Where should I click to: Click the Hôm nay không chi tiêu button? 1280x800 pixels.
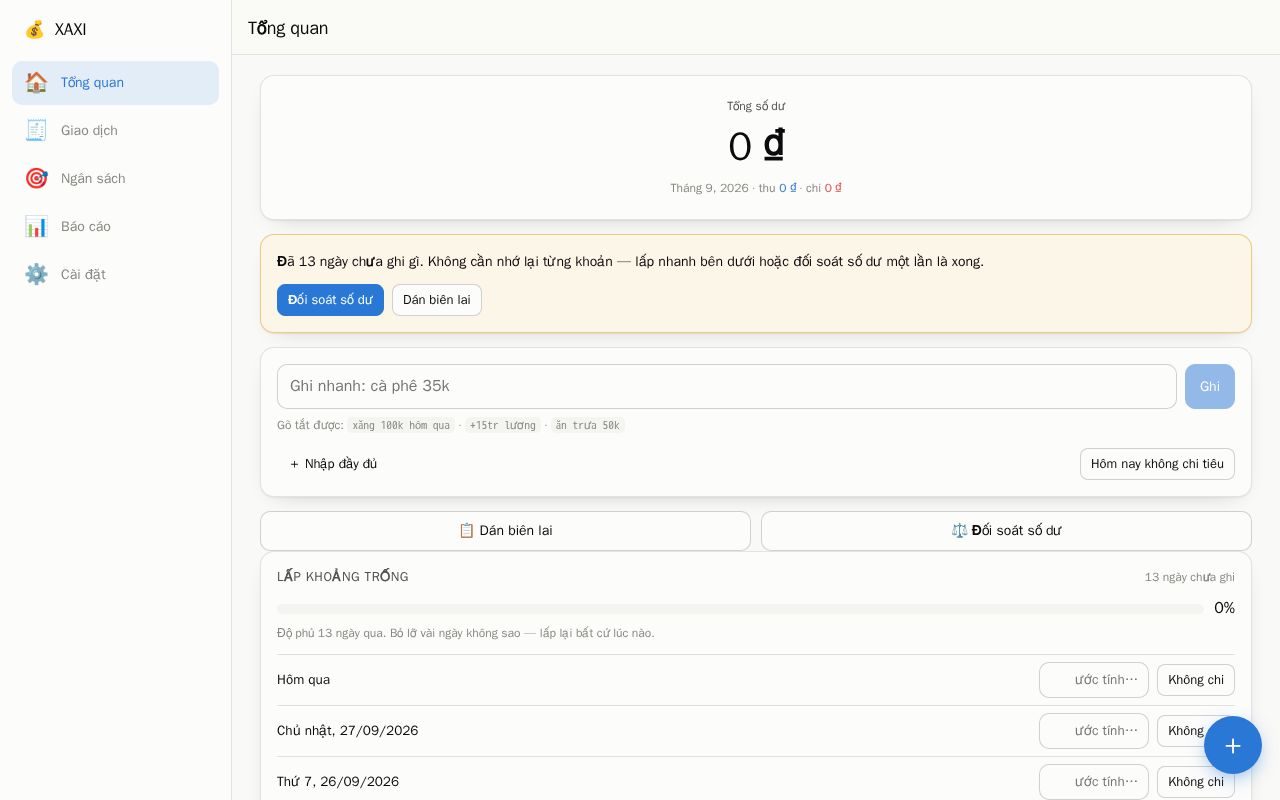[x=1157, y=464]
